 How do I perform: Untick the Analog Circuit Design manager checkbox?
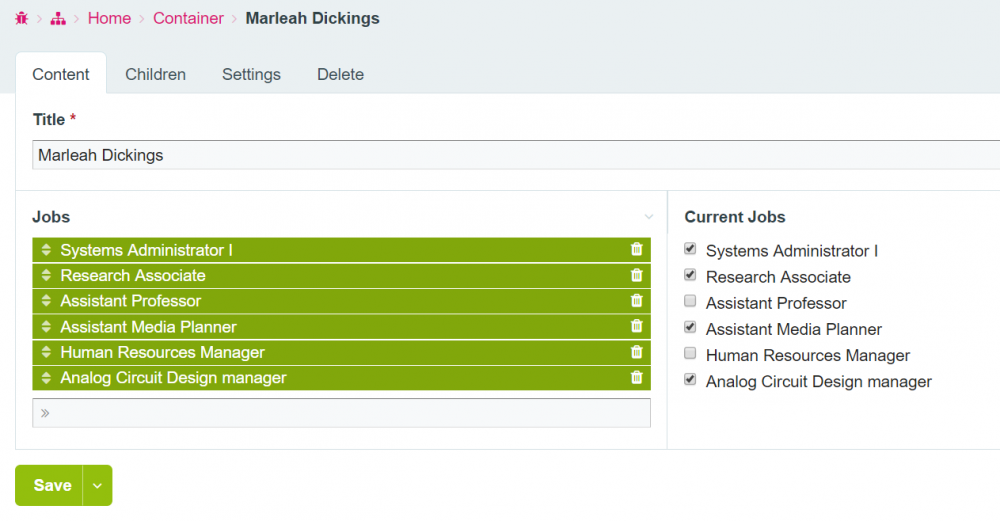(690, 379)
